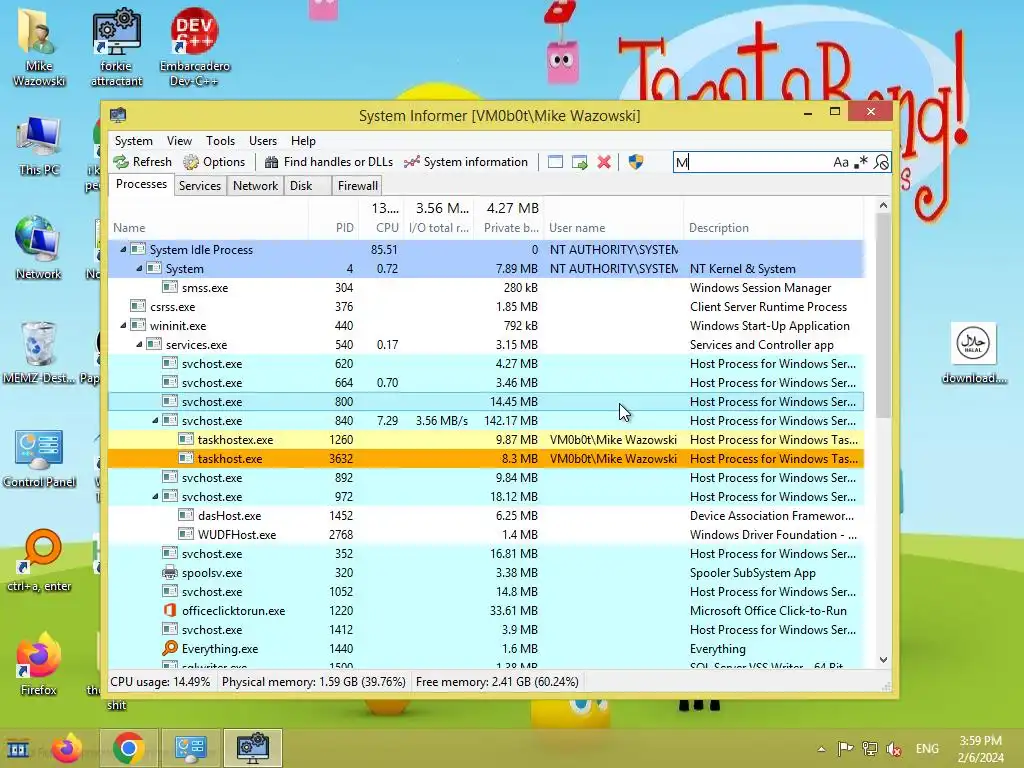This screenshot has height=768, width=1024.
Task: Collapse the wininit.exe tree node
Action: point(123,325)
